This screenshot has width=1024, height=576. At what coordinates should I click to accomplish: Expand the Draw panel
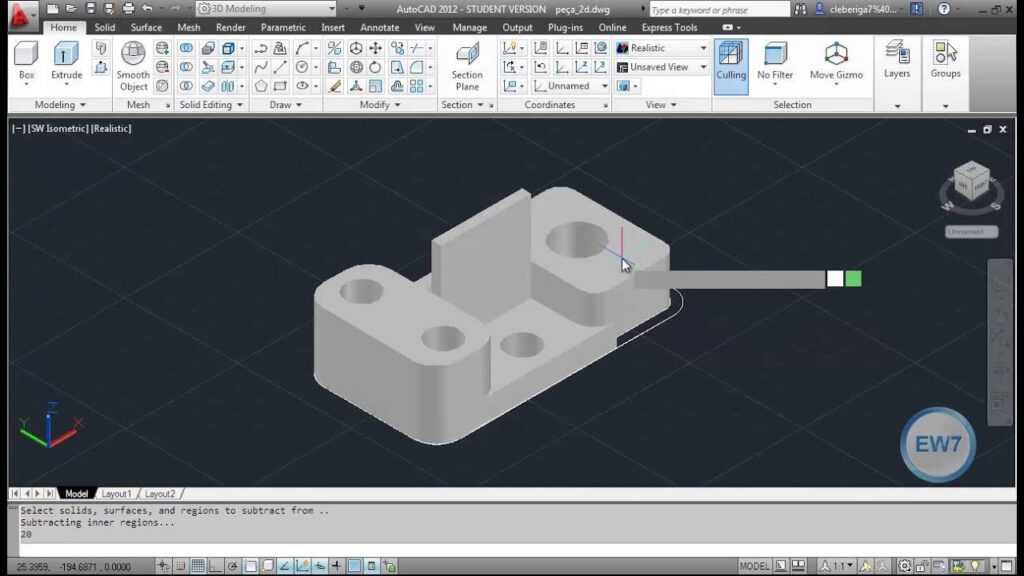286,104
